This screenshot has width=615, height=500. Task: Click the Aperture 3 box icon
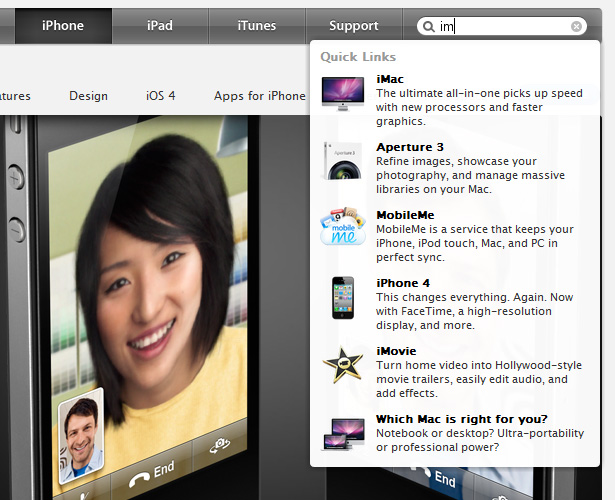342,161
